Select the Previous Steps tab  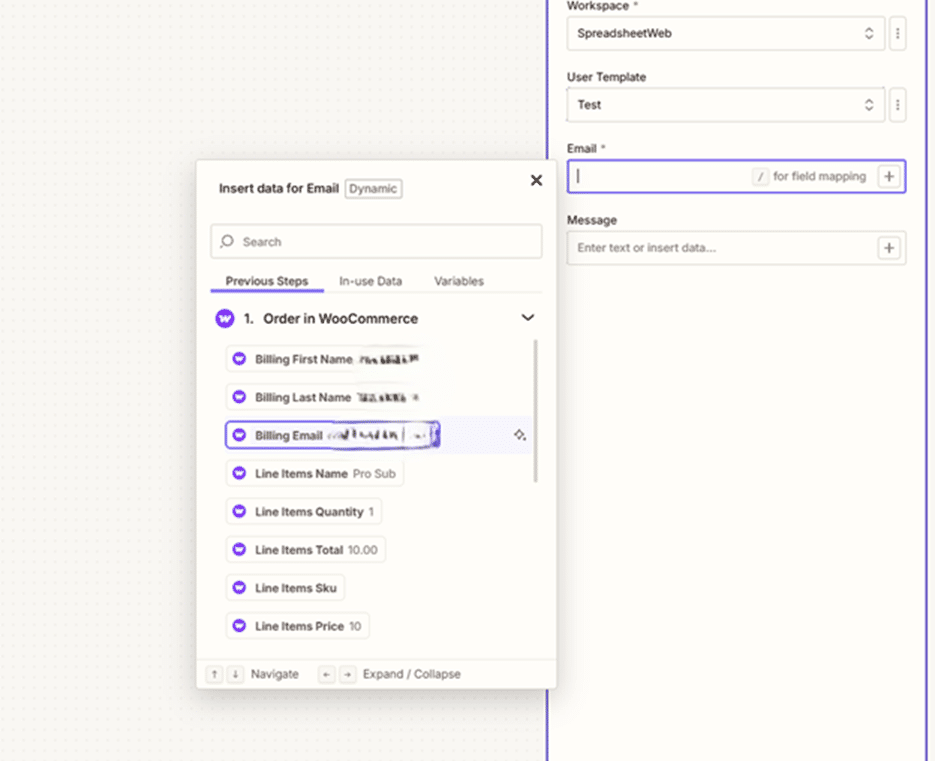point(267,281)
